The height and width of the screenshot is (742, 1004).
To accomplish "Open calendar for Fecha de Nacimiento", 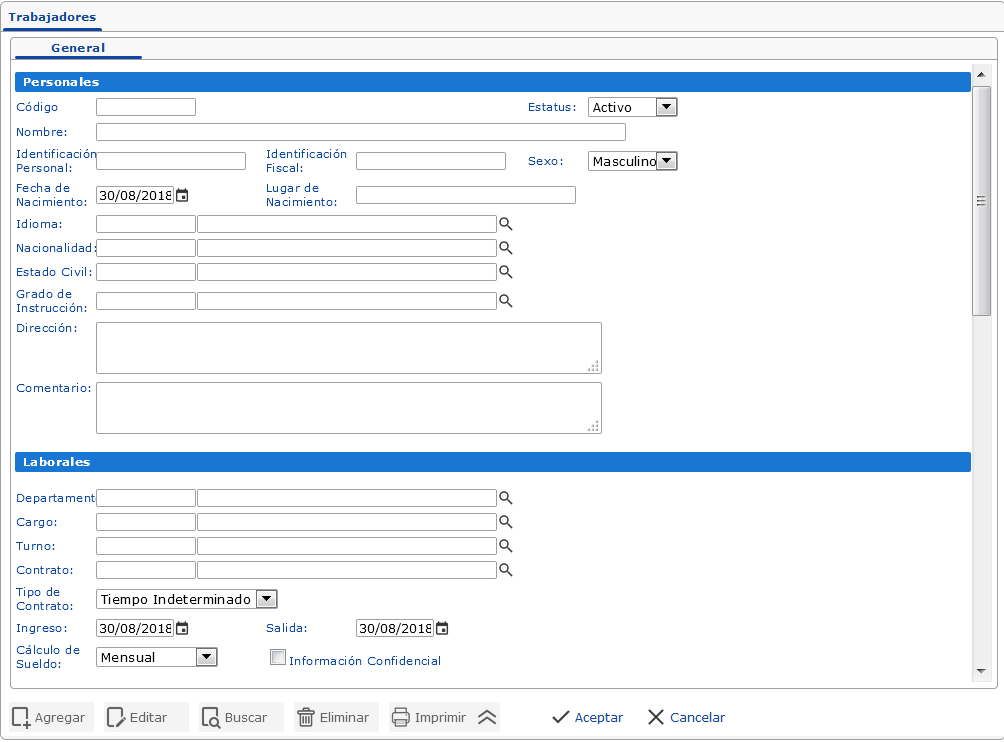I will point(182,195).
